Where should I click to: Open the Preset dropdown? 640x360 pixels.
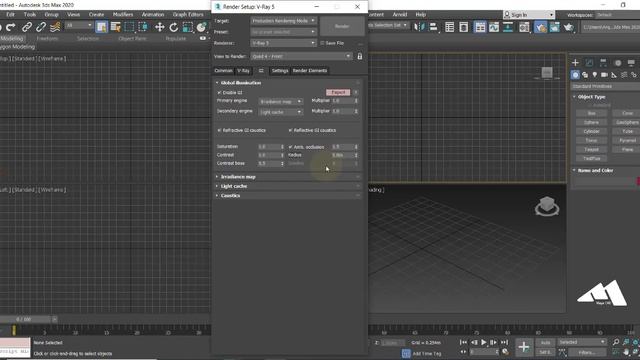284,32
